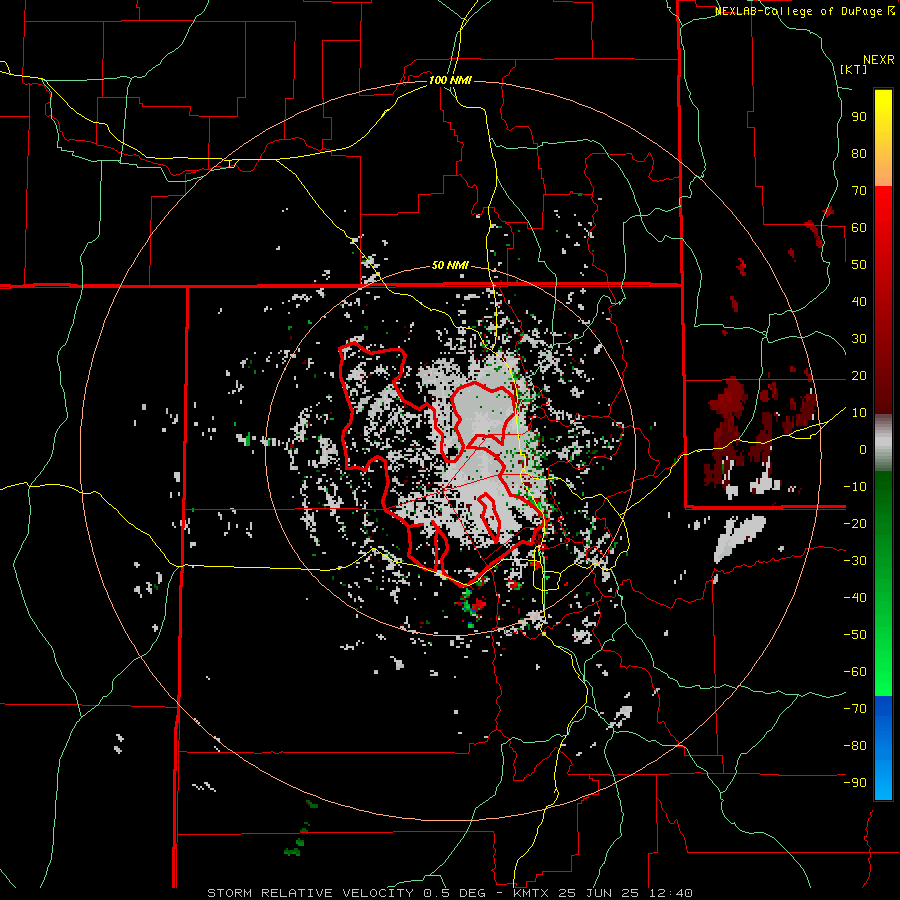Click the NEXR label above color bar
Image resolution: width=900 pixels, height=900 pixels.
click(x=879, y=60)
